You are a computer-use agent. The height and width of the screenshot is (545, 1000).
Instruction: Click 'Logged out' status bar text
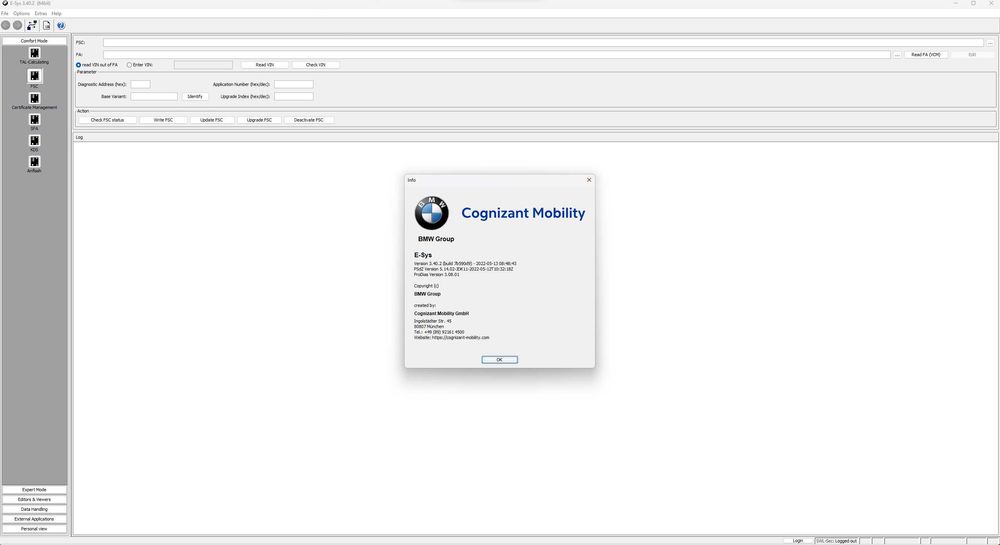[846, 541]
